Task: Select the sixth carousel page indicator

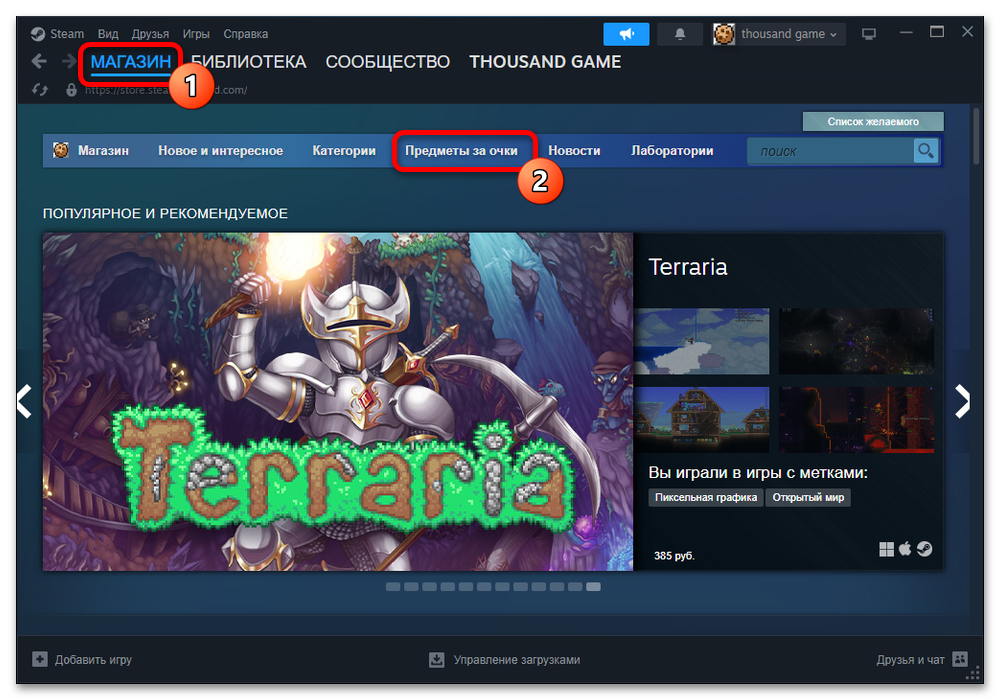Action: coord(484,587)
